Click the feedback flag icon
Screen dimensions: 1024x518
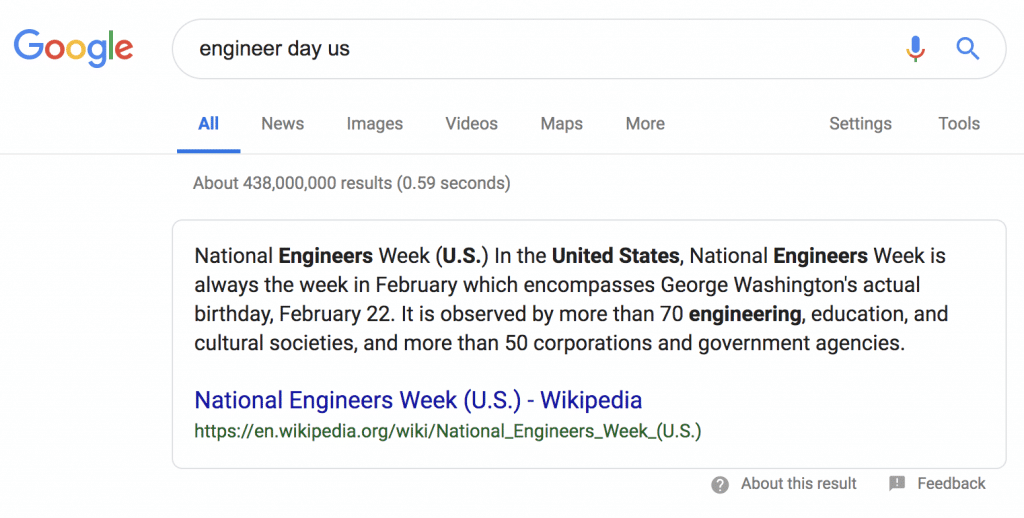point(897,484)
